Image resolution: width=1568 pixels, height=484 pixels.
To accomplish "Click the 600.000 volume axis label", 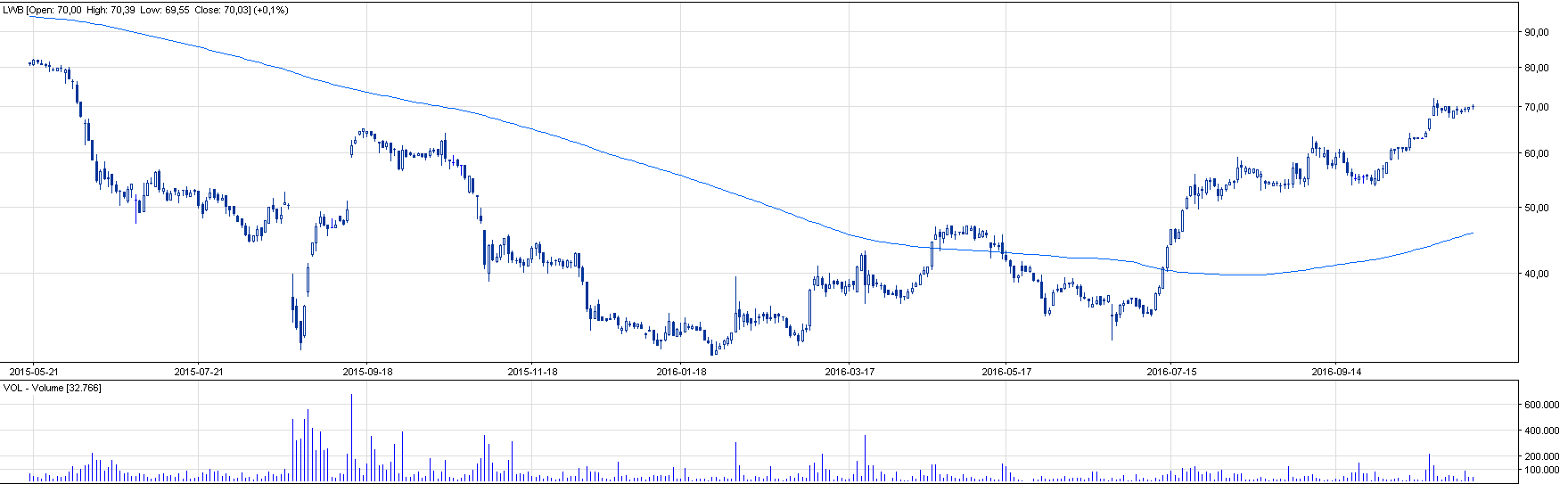I will click(1540, 405).
